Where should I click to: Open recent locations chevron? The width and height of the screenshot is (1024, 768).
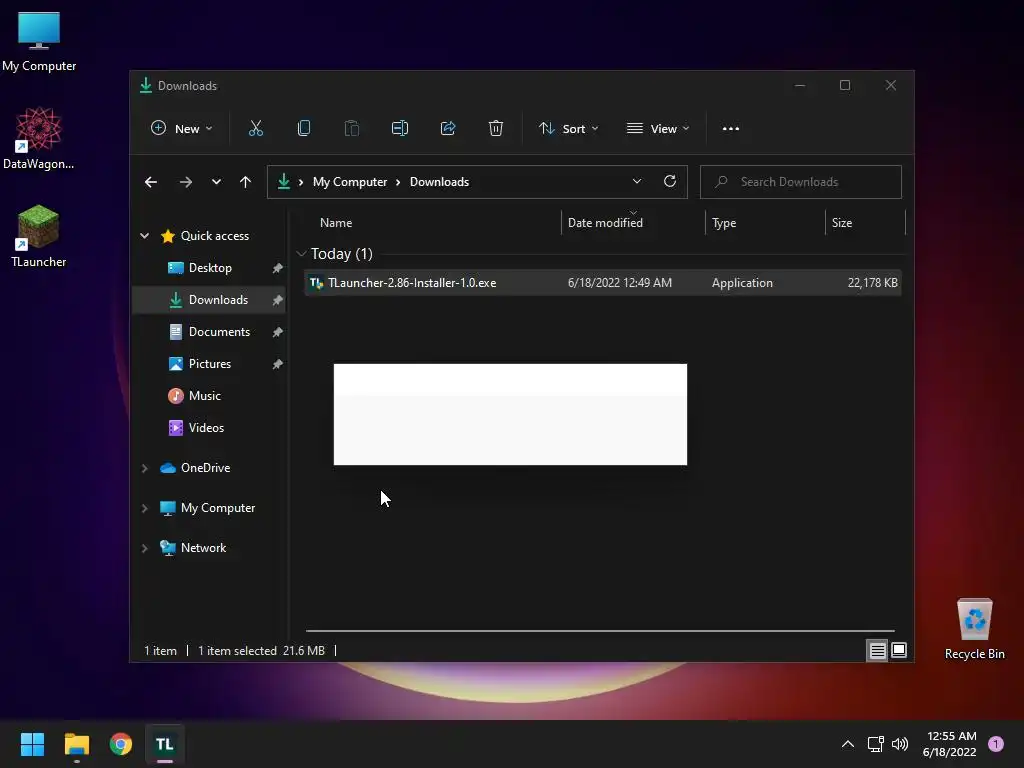[x=216, y=182]
